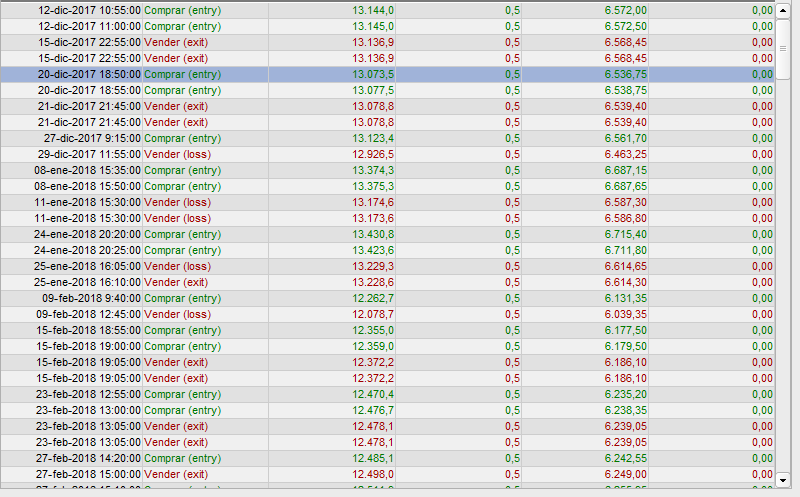Click amount 6.614,30 cell
This screenshot has width=800, height=497.
(626, 282)
